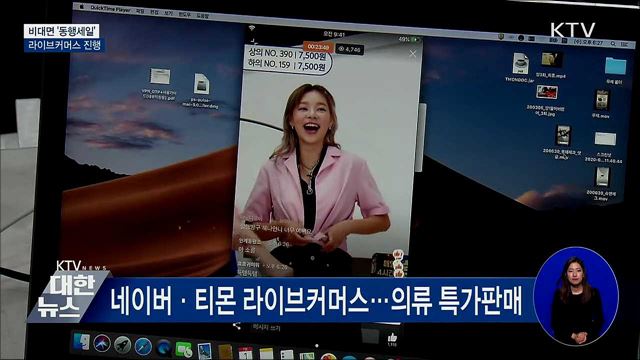Open Notification Center in menu bar

(625, 44)
